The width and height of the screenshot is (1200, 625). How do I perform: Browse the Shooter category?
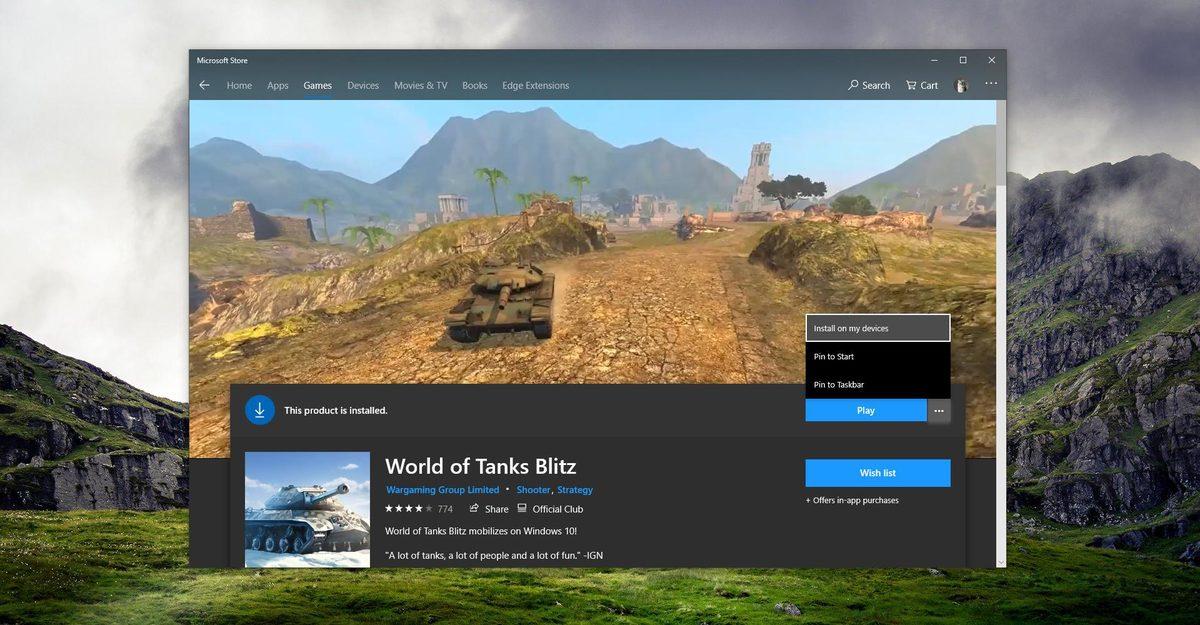(533, 490)
